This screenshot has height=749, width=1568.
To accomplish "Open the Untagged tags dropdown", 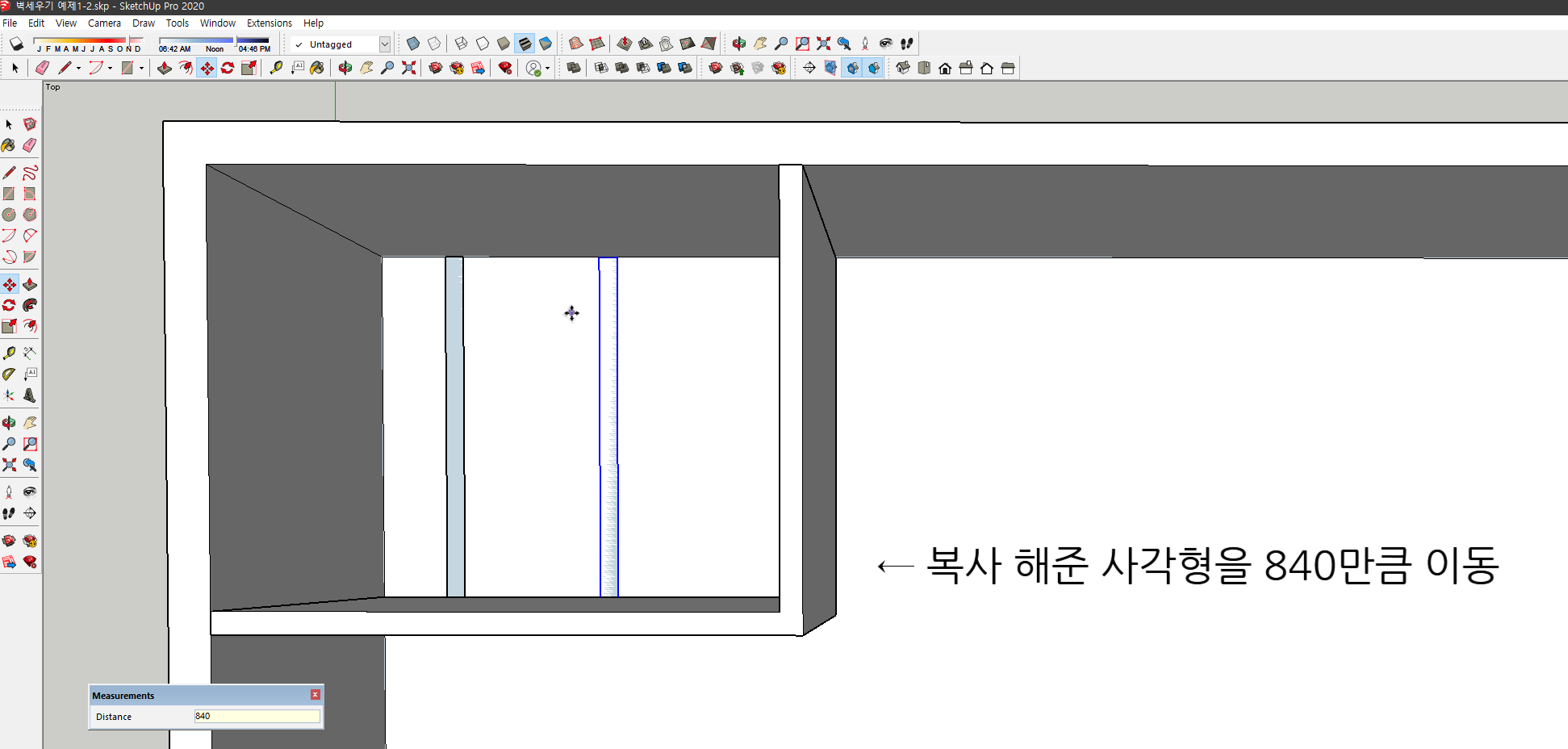I will point(385,44).
